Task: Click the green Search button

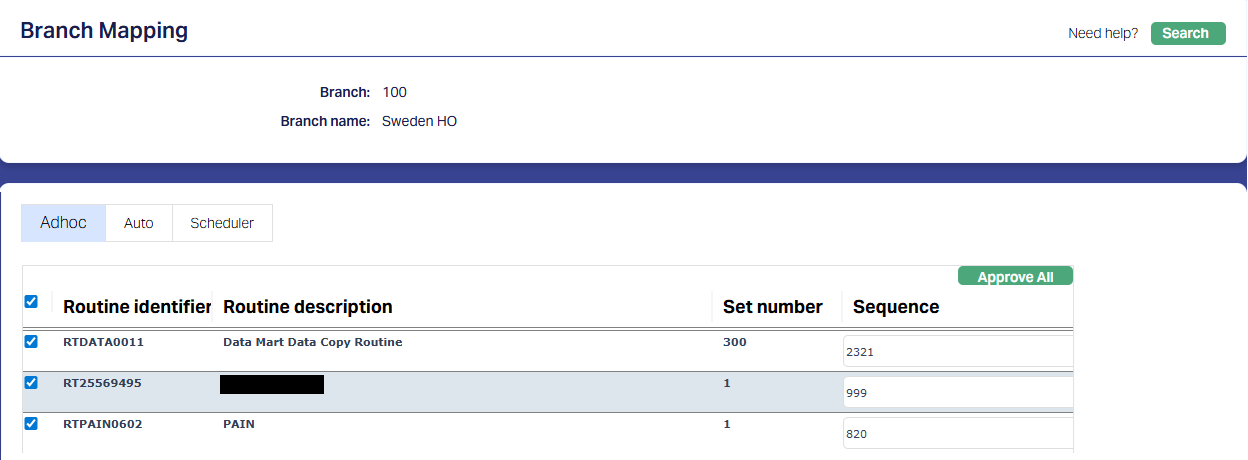Action: click(1187, 33)
